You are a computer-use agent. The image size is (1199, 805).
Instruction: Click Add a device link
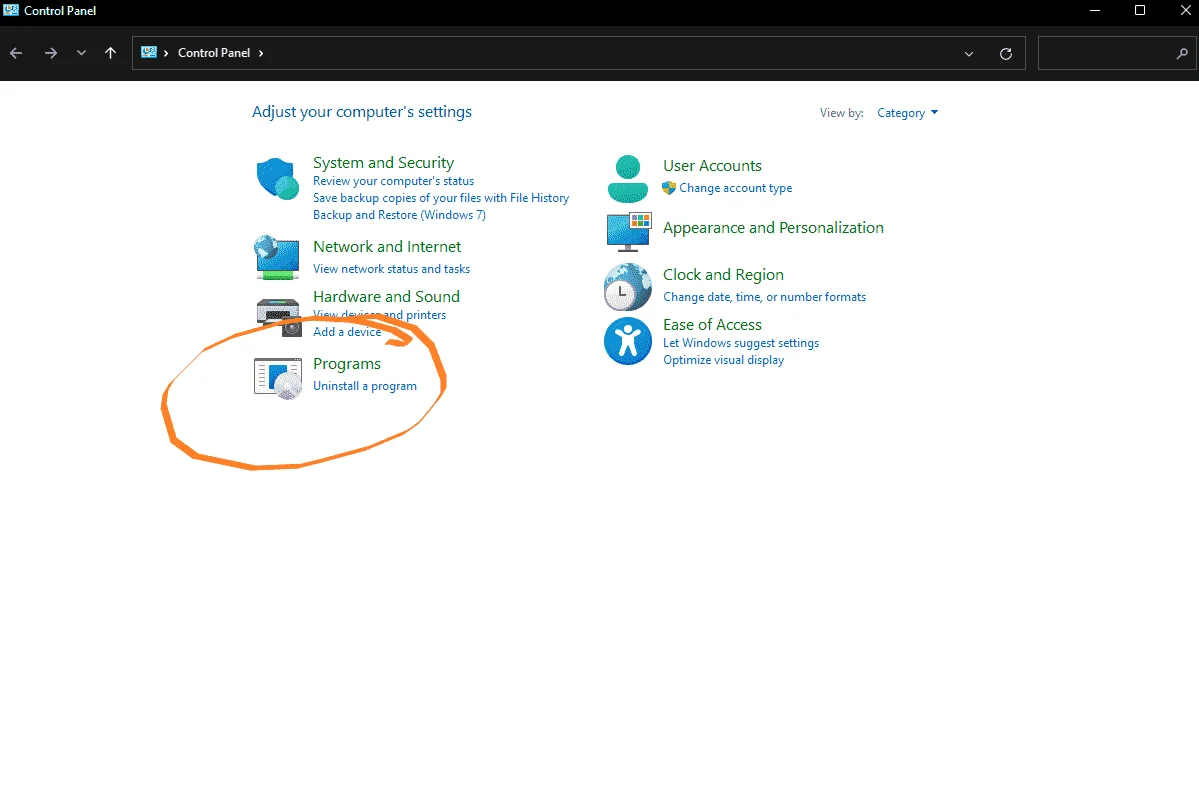[346, 332]
